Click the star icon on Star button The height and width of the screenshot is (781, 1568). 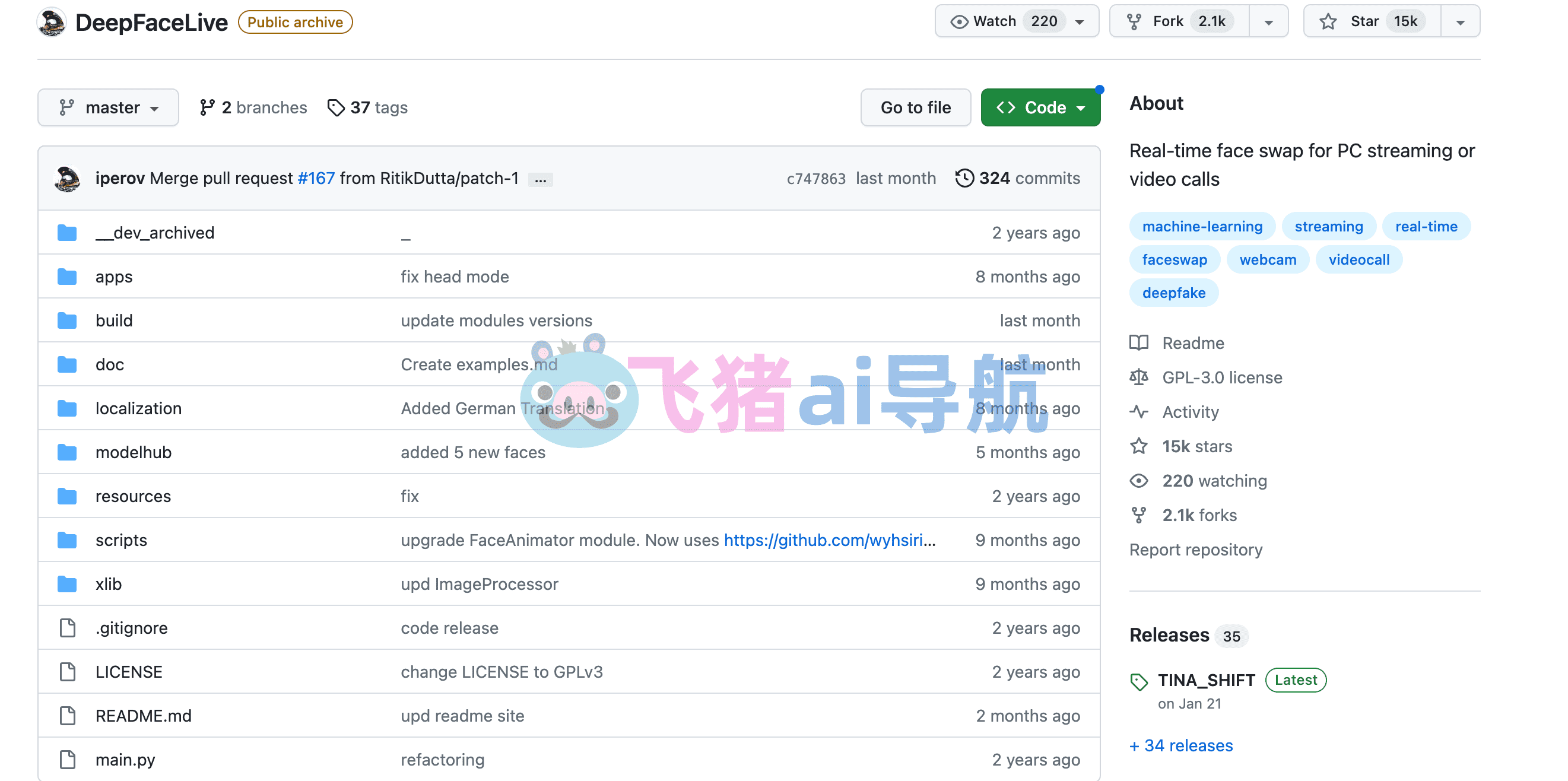pyautogui.click(x=1328, y=22)
